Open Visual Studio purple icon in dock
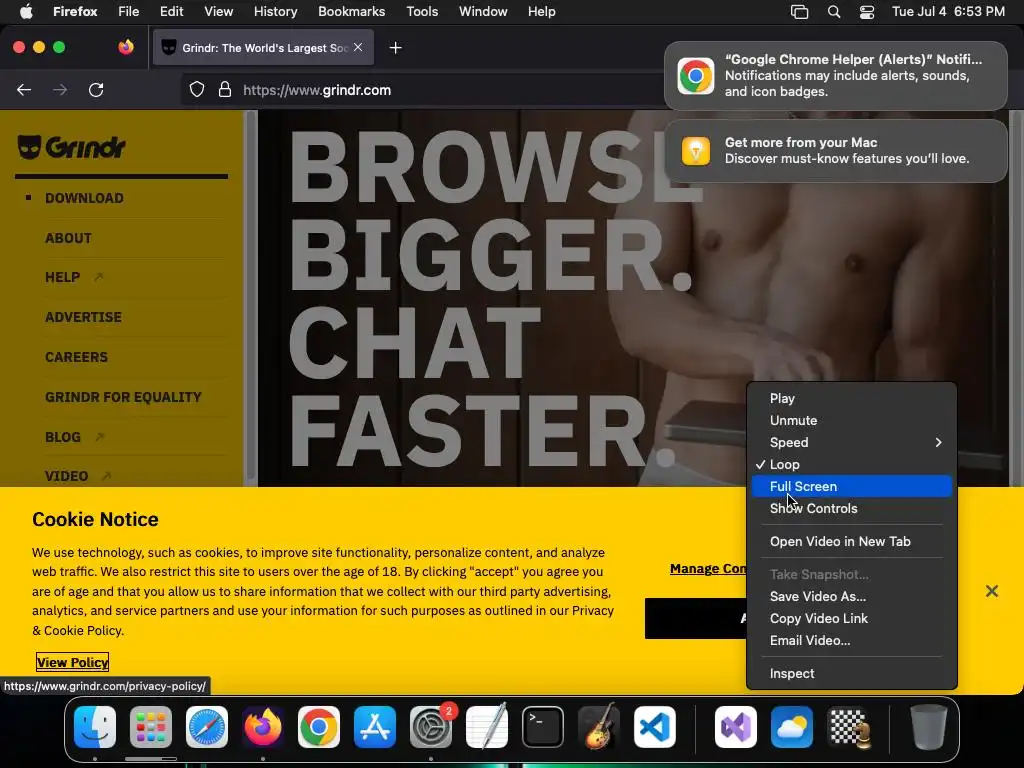The image size is (1024, 768). click(x=736, y=727)
